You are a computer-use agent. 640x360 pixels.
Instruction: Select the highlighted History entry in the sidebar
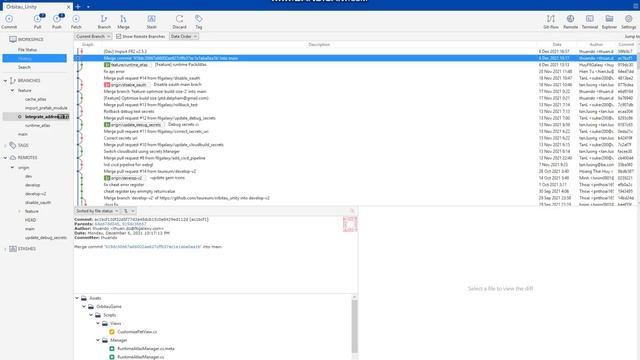pos(35,58)
